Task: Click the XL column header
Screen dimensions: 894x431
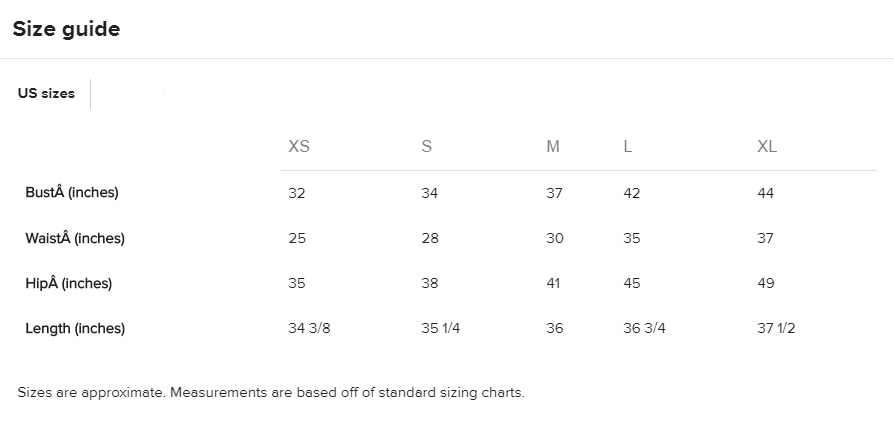Action: click(767, 146)
